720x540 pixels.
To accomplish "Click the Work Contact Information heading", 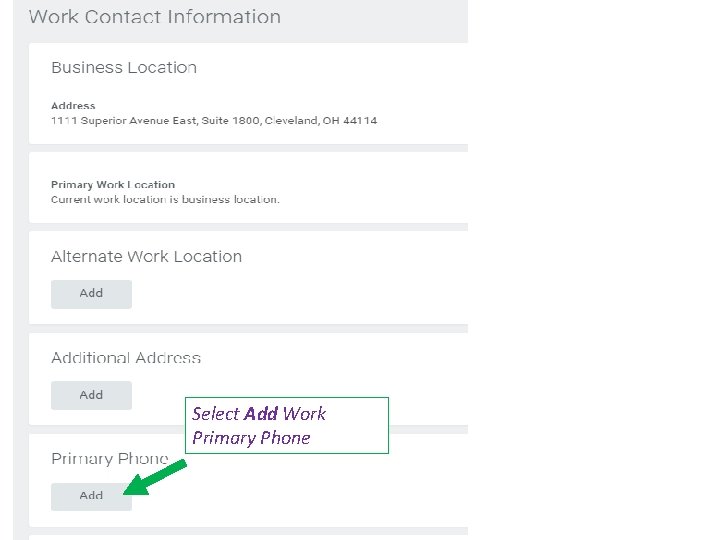I will 154,17.
